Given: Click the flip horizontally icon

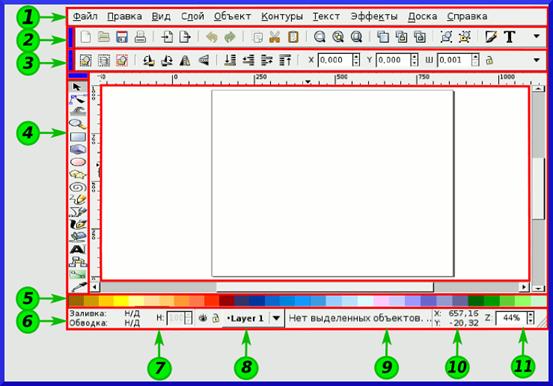Looking at the screenshot, I should tap(185, 60).
